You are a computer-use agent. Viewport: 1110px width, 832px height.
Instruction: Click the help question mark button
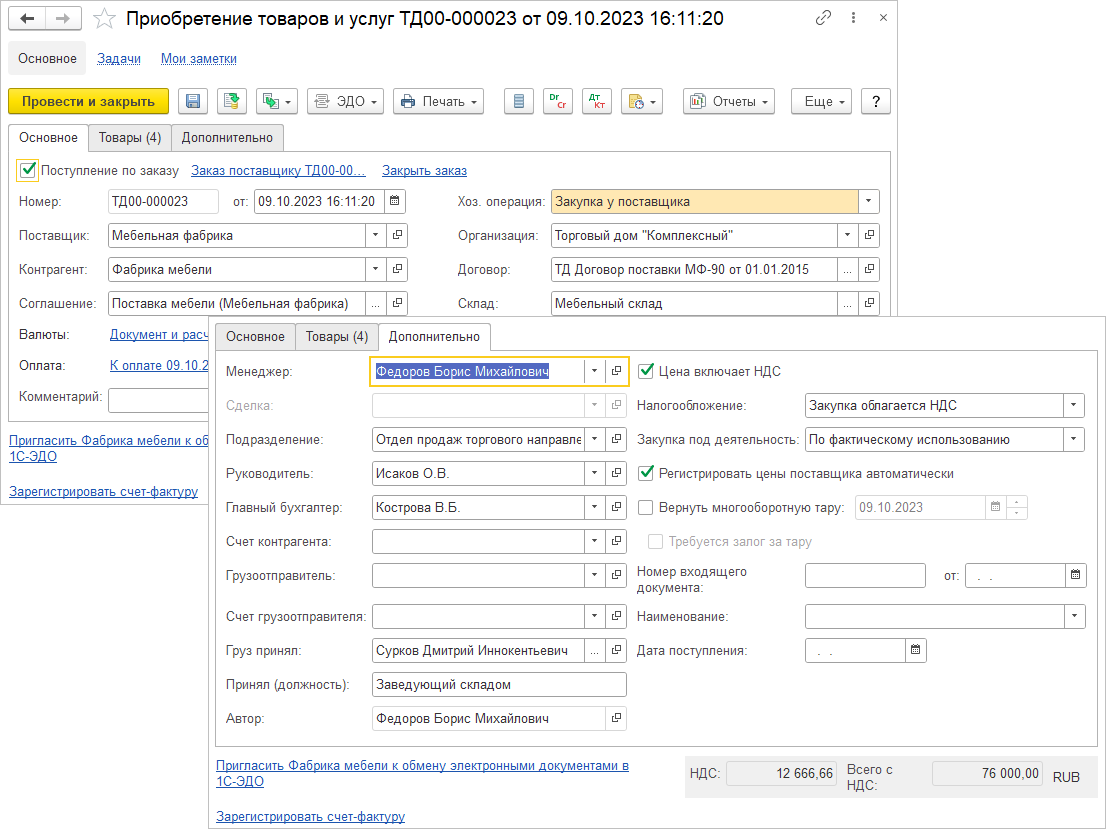876,101
